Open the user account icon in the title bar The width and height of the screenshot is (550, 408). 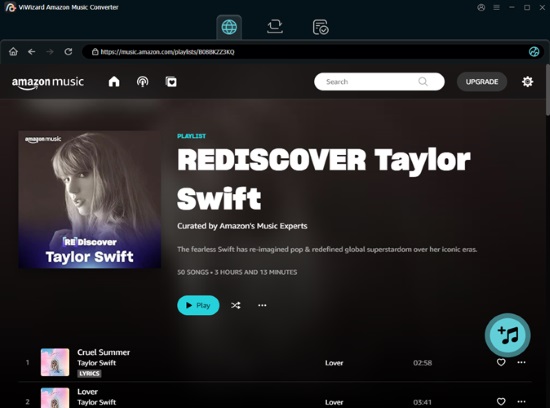[x=481, y=7]
